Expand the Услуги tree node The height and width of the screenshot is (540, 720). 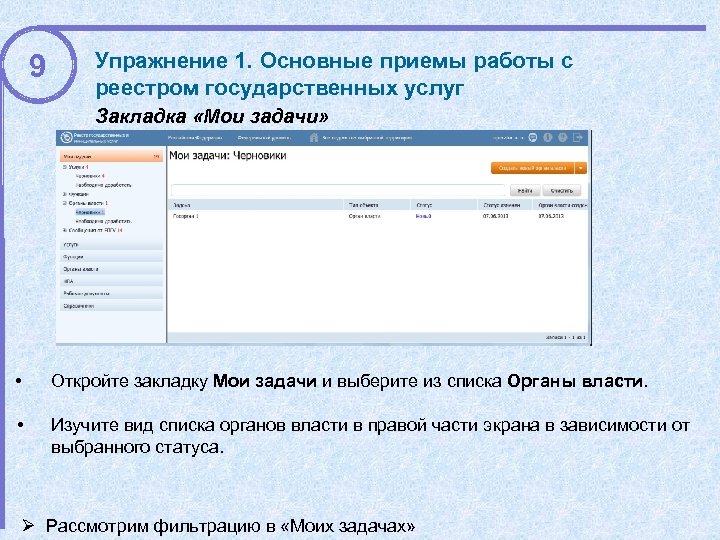pyautogui.click(x=65, y=168)
